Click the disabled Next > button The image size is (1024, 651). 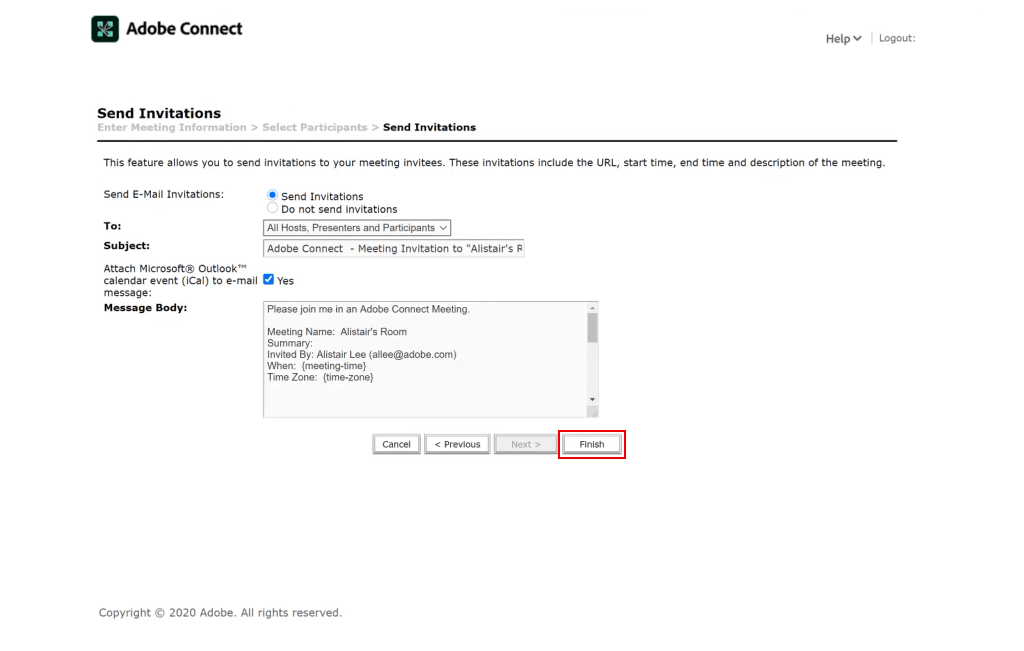pos(526,444)
